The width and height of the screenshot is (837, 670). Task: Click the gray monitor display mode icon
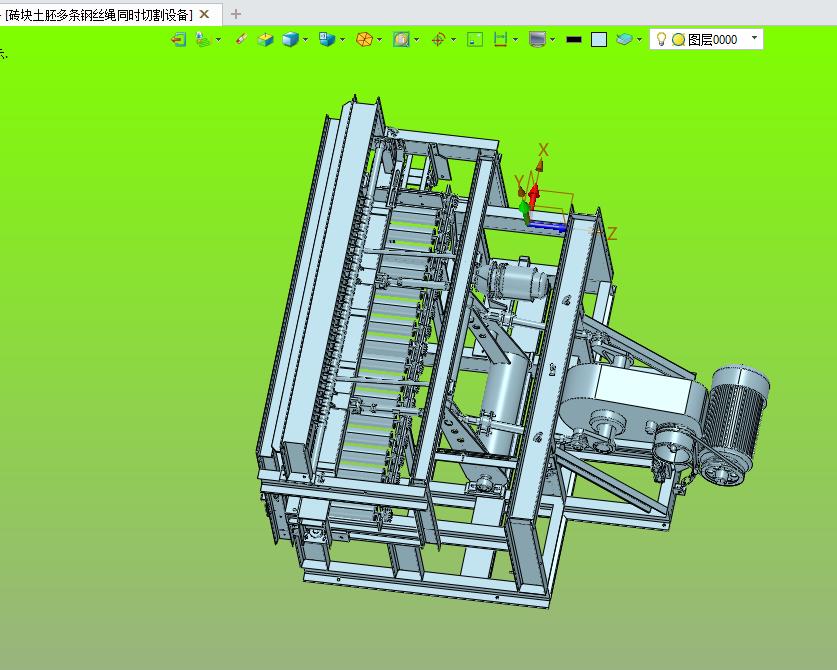coord(538,40)
